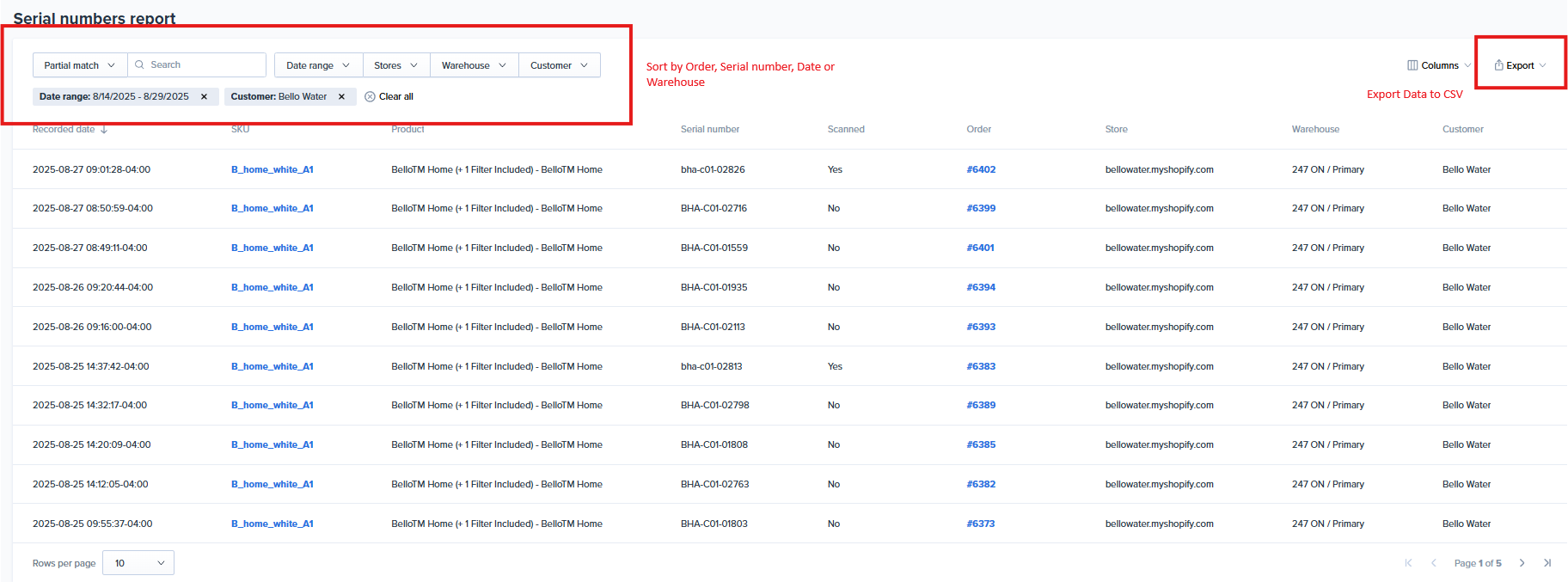Go to last page icon
Screen dimensions: 1568x582
[1547, 563]
